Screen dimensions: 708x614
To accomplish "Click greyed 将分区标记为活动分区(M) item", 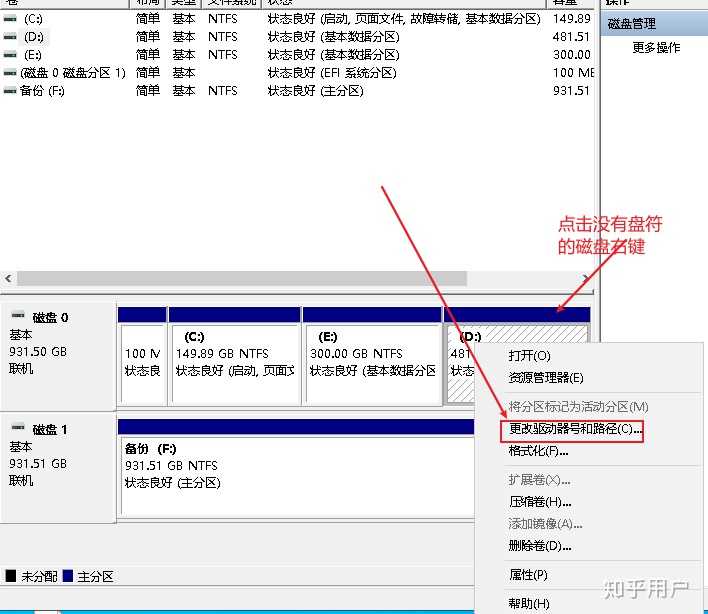I will (578, 407).
